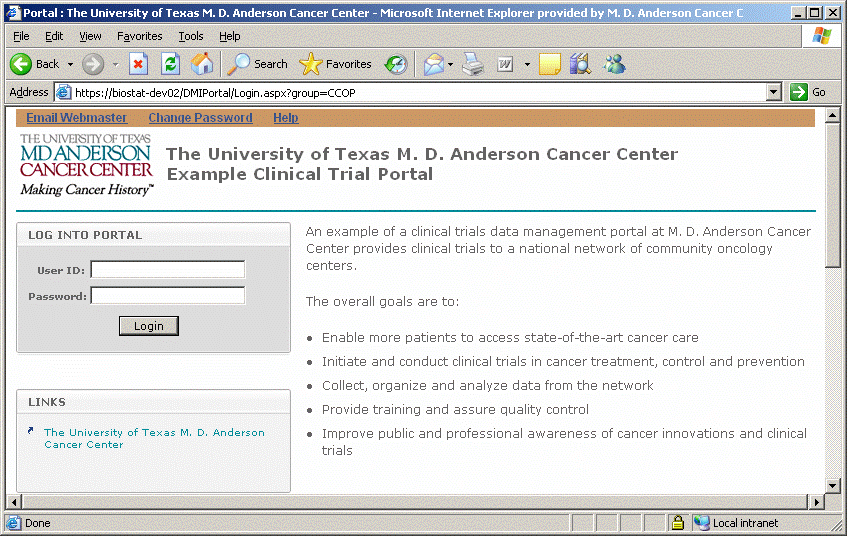Click the 'LINKS' panel heading
847x536 pixels.
(47, 402)
